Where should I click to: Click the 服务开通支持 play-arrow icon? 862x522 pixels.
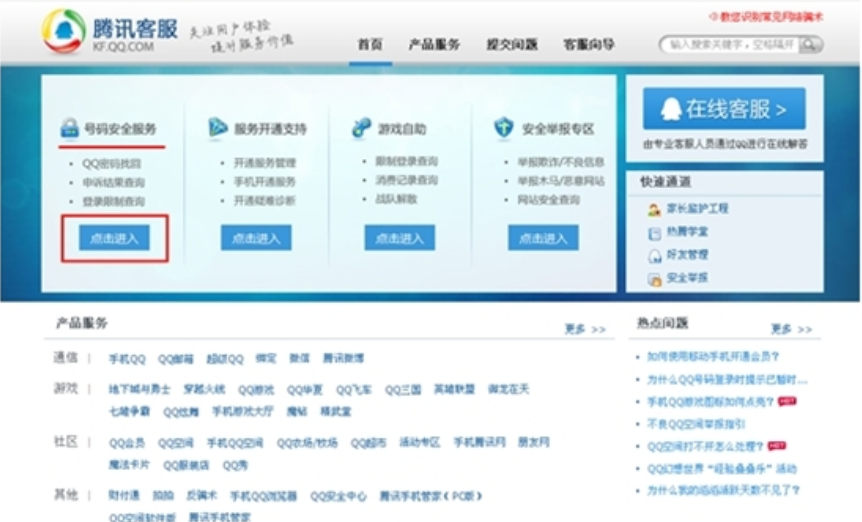(x=218, y=128)
